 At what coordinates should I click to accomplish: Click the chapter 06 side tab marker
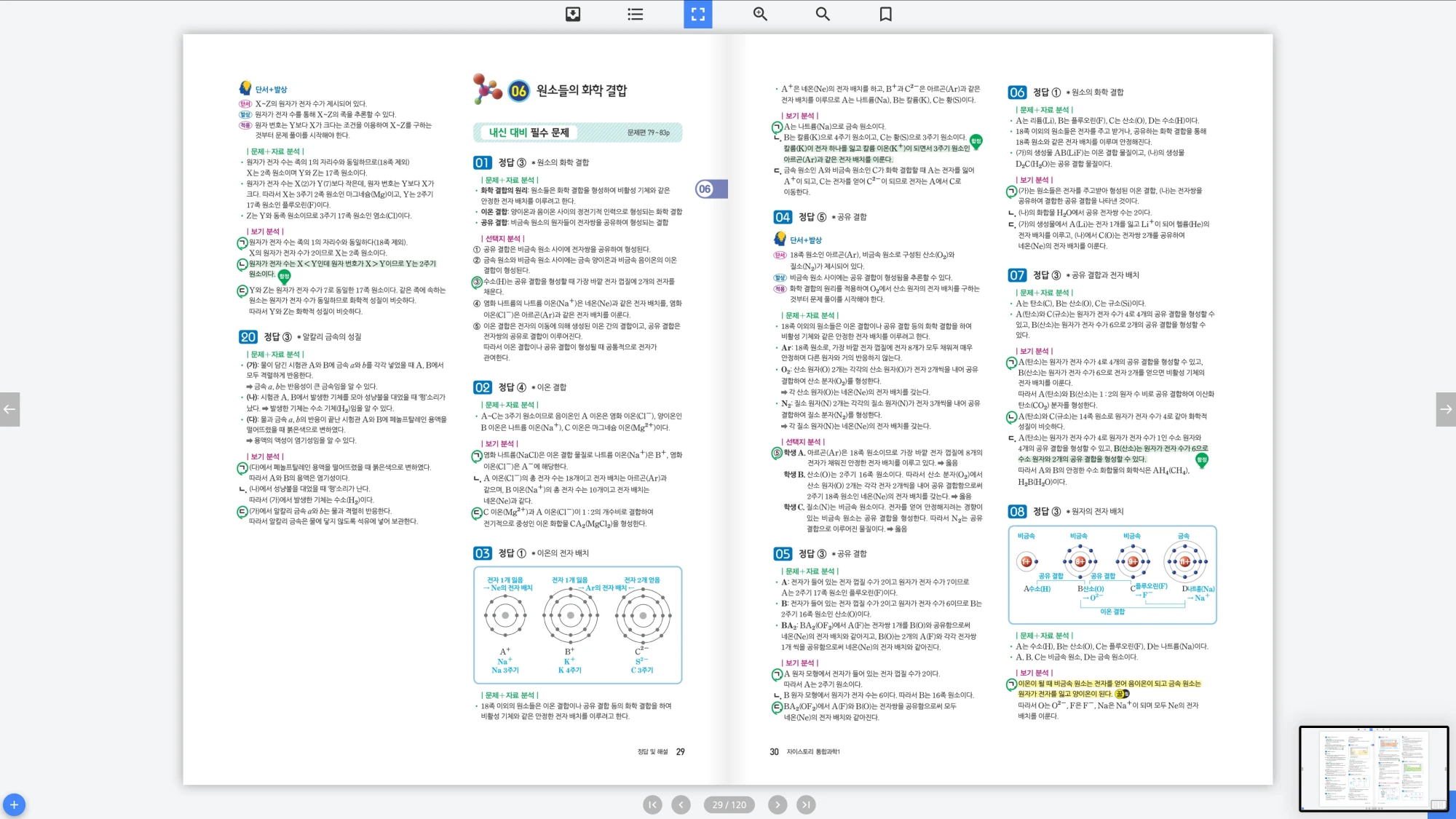[711, 189]
